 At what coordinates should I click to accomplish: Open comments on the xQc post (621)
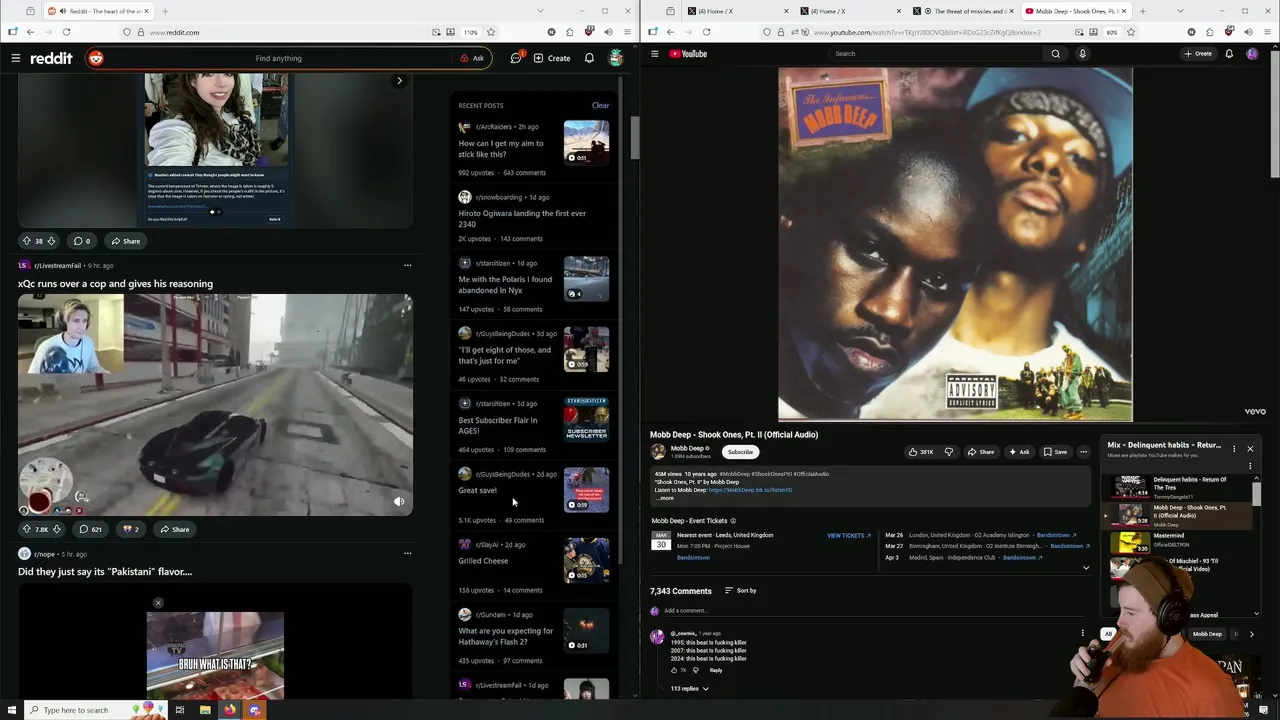(x=90, y=529)
